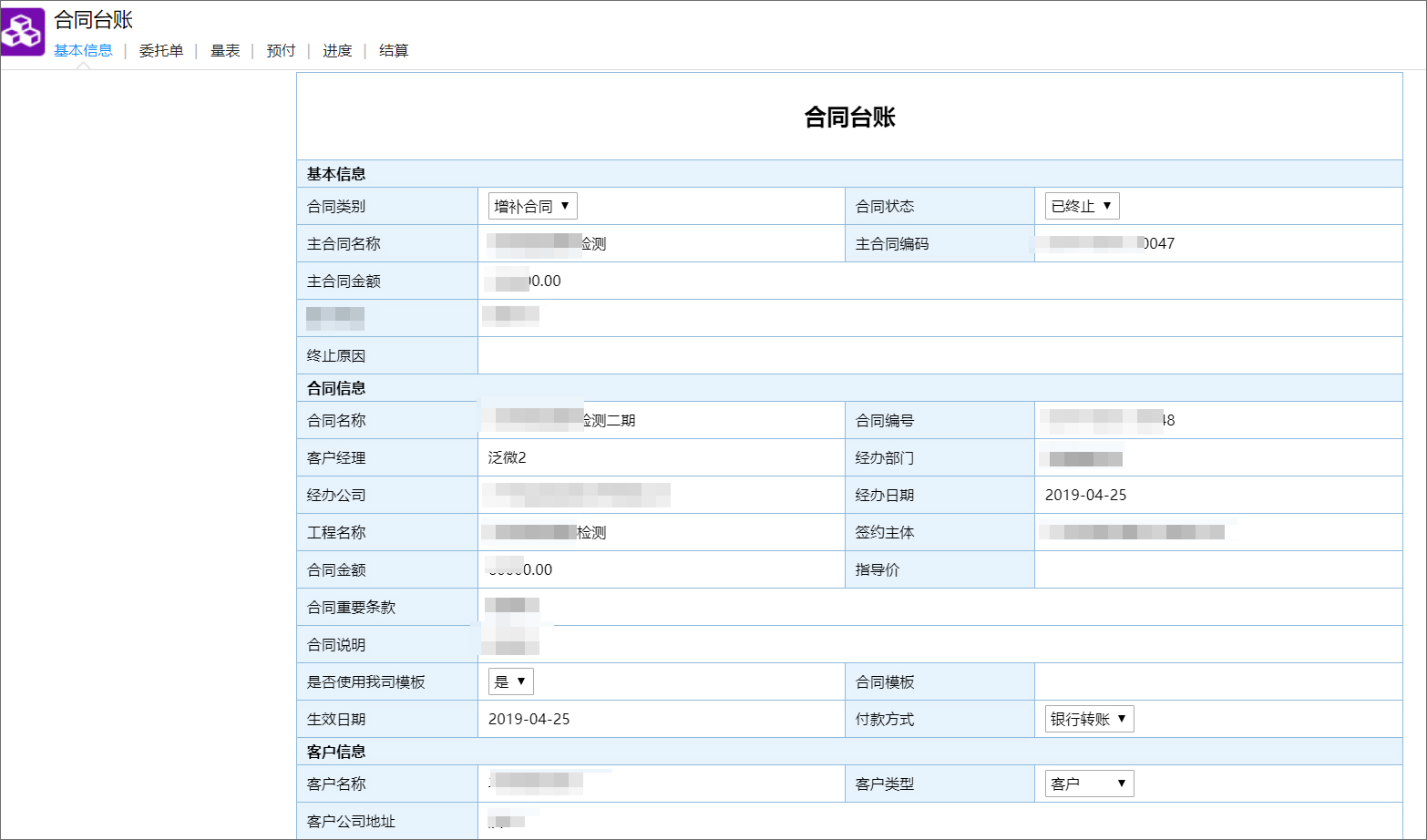Open the 合同状态 dropdown showing 已终止
1427x840 pixels.
point(1082,206)
